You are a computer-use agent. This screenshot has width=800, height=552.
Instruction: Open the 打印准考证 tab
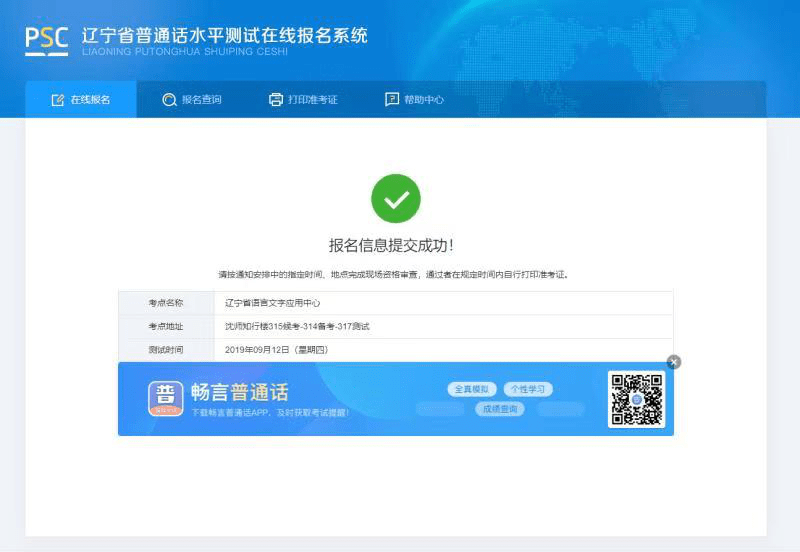click(303, 99)
